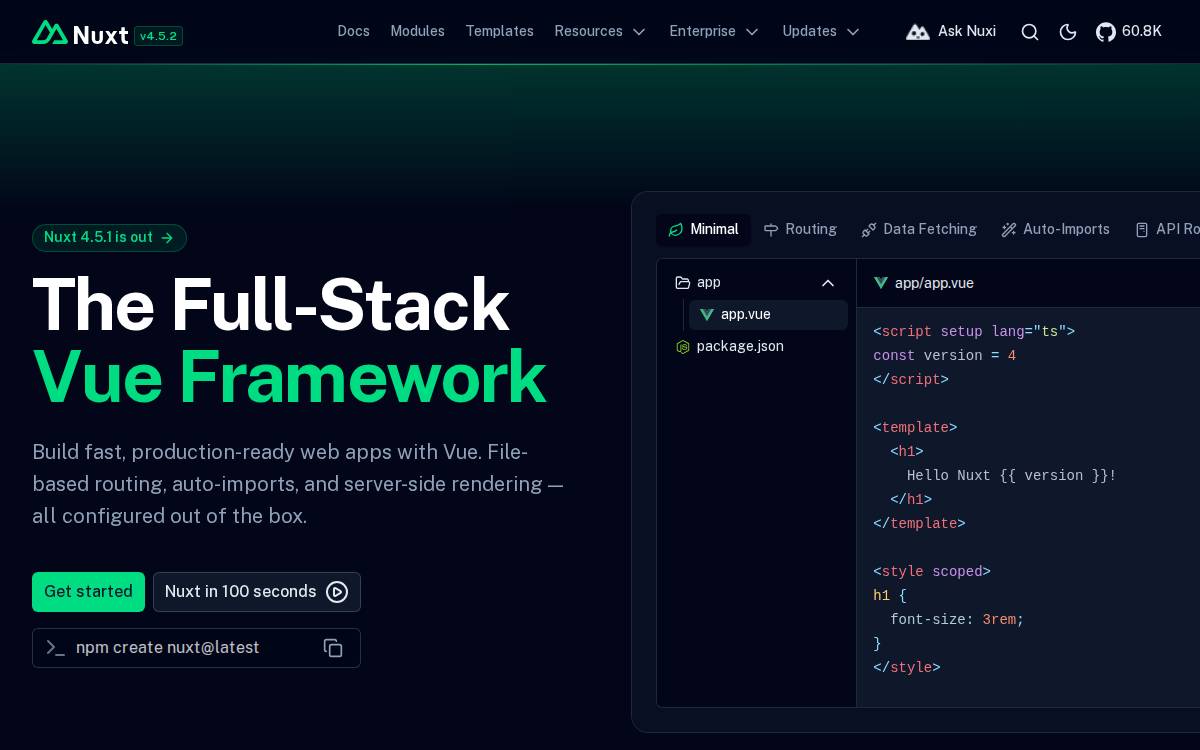Switch to the Auto-Imports tab

1055,230
